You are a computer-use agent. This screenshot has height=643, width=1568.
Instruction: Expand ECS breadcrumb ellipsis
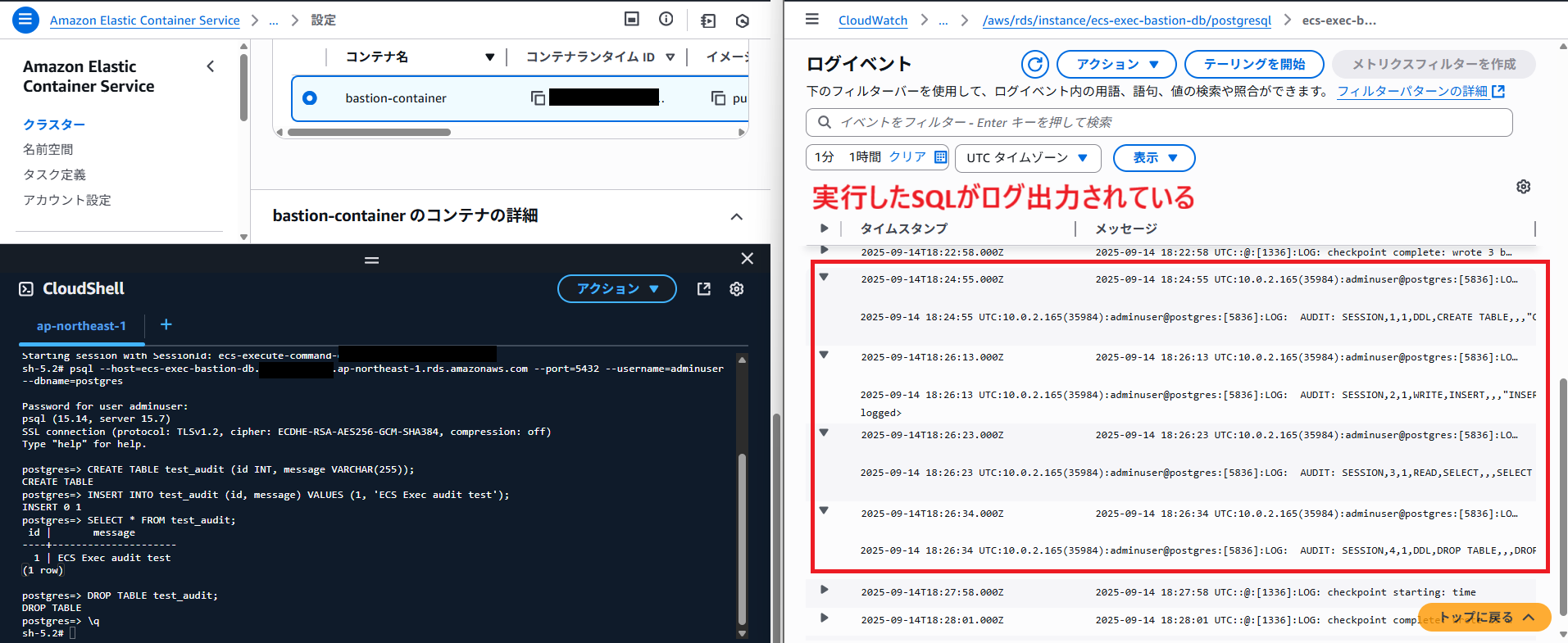[x=274, y=20]
